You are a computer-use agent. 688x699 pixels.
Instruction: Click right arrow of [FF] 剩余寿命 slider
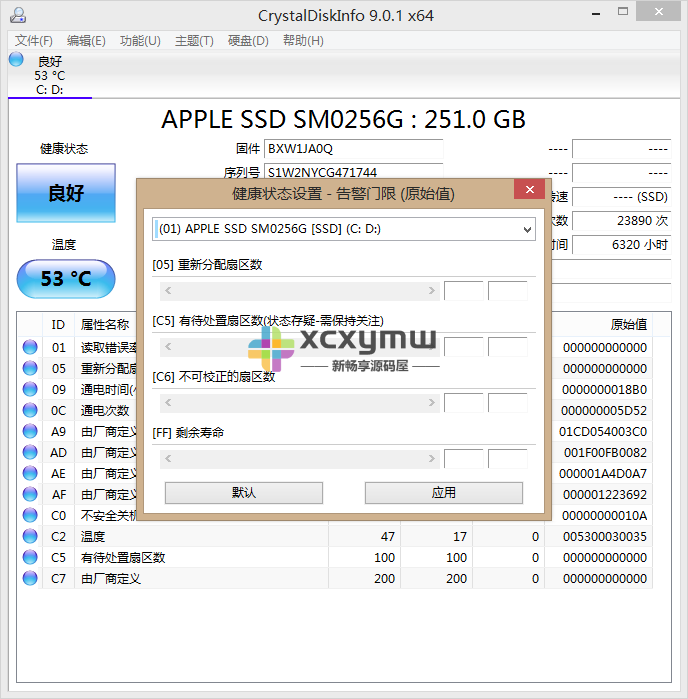click(432, 458)
